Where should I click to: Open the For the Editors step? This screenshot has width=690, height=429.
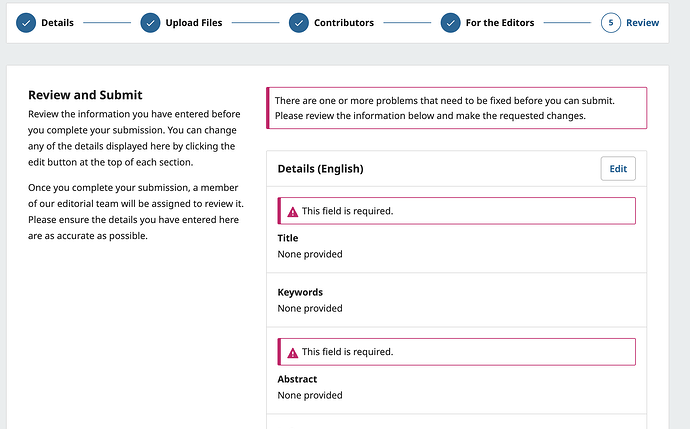point(500,23)
